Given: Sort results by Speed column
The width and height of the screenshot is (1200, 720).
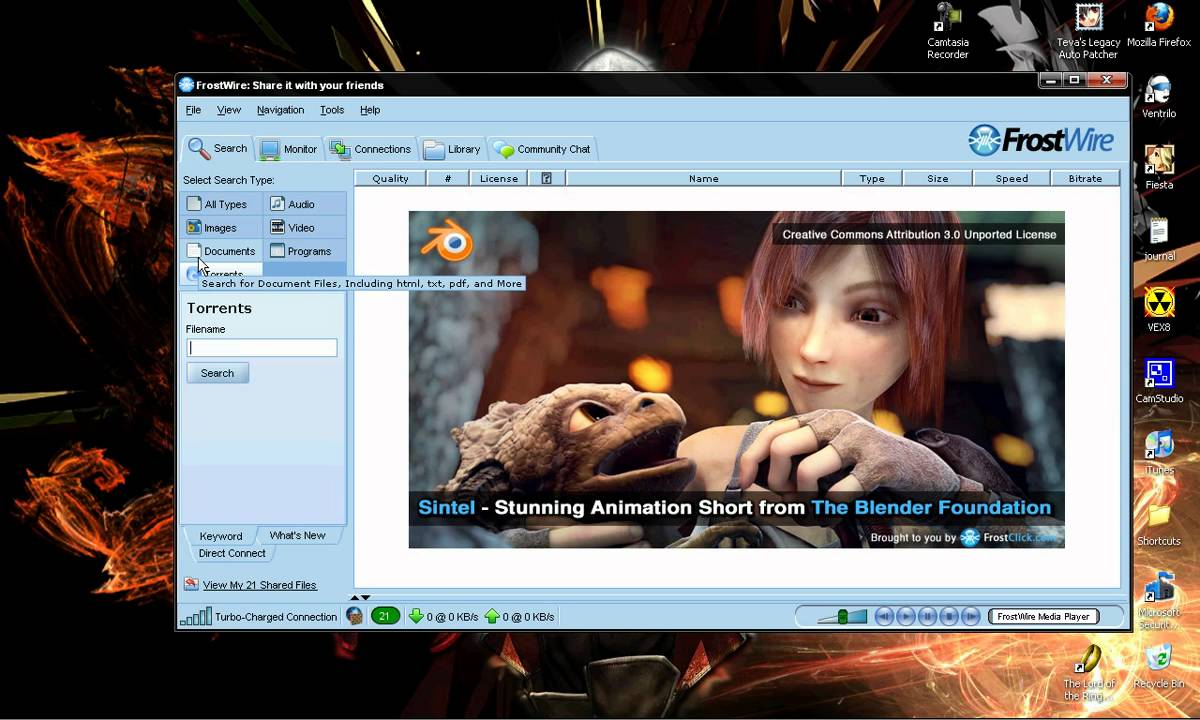Looking at the screenshot, I should 1011,178.
